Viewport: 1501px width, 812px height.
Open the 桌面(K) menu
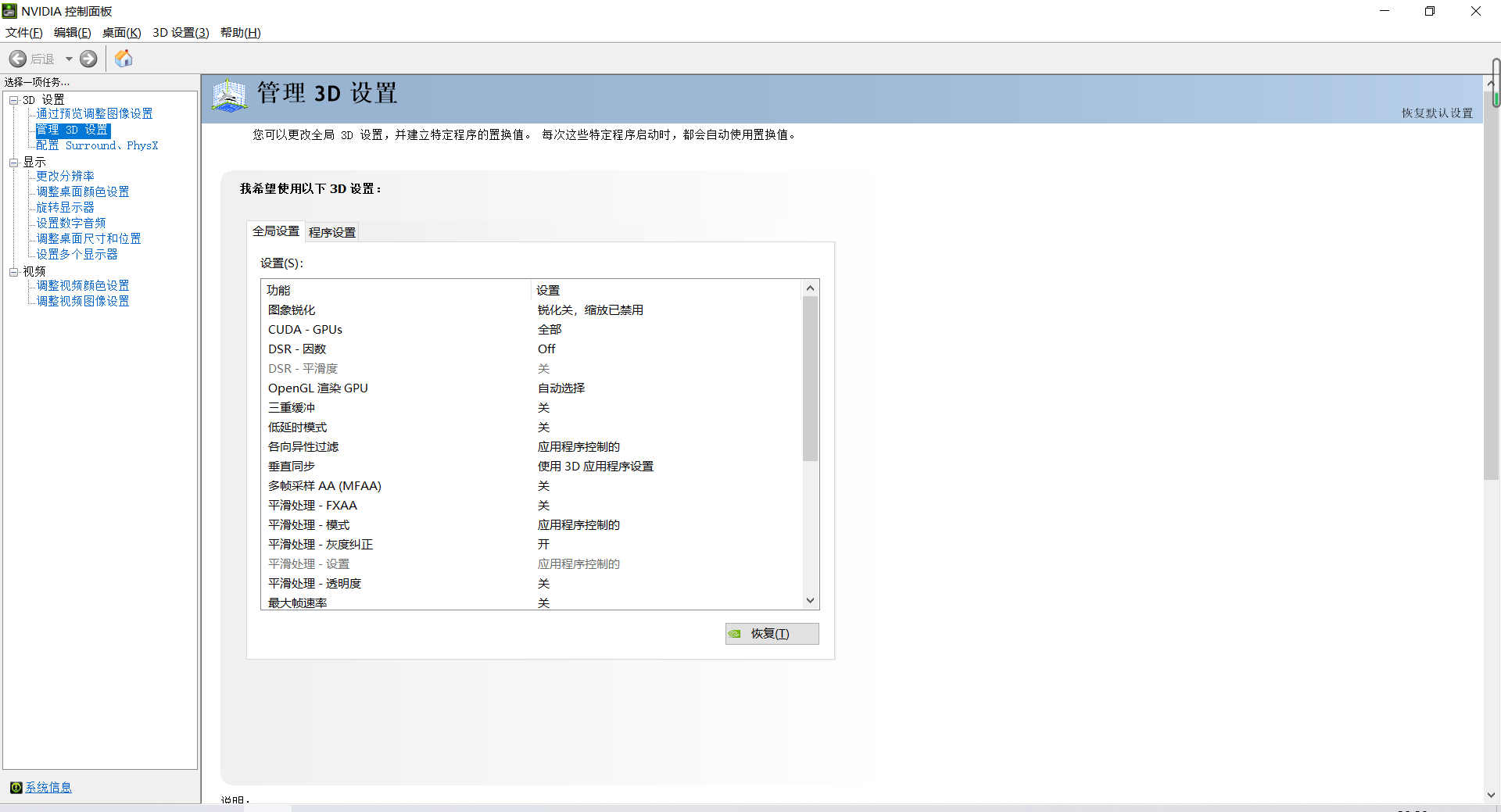coord(121,32)
